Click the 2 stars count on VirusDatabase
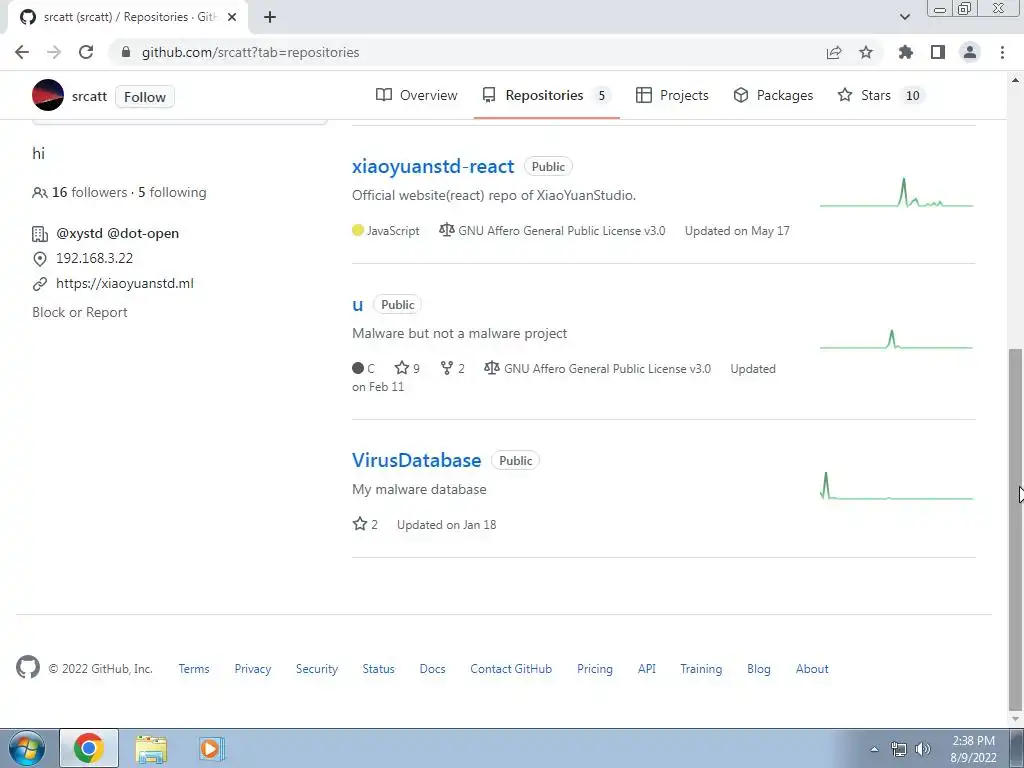 pos(365,524)
